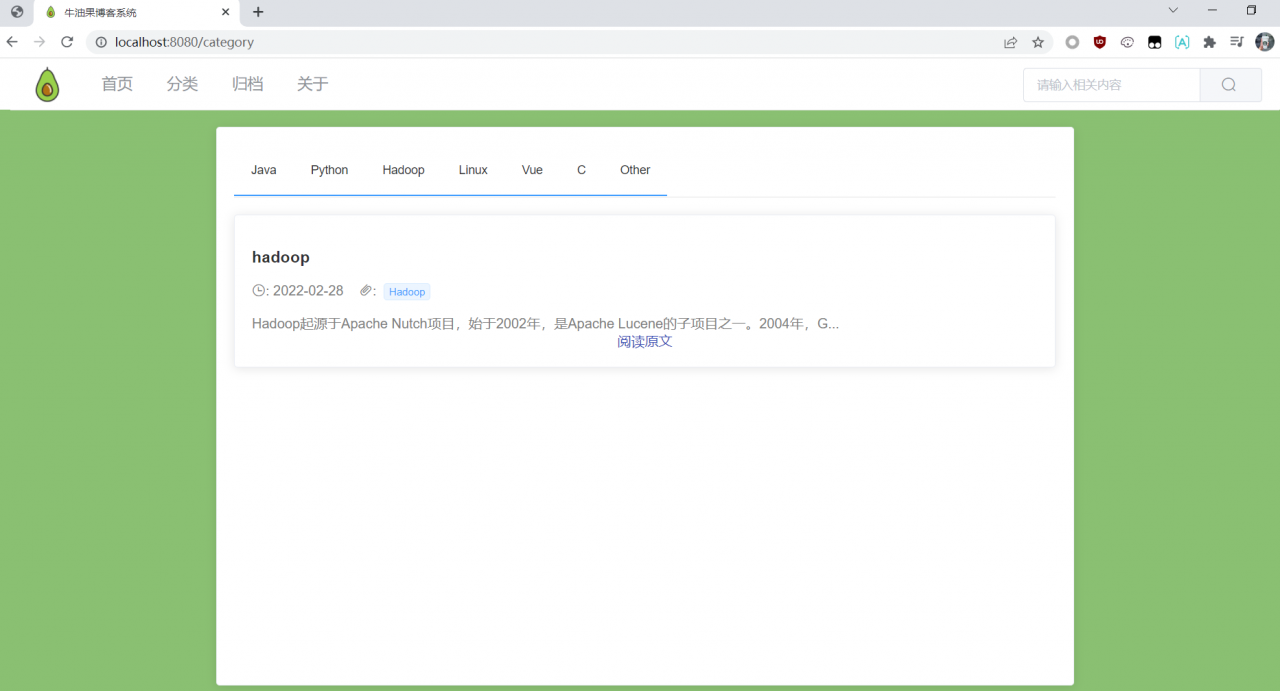Open a new browser tab
The height and width of the screenshot is (691, 1280).
point(258,12)
